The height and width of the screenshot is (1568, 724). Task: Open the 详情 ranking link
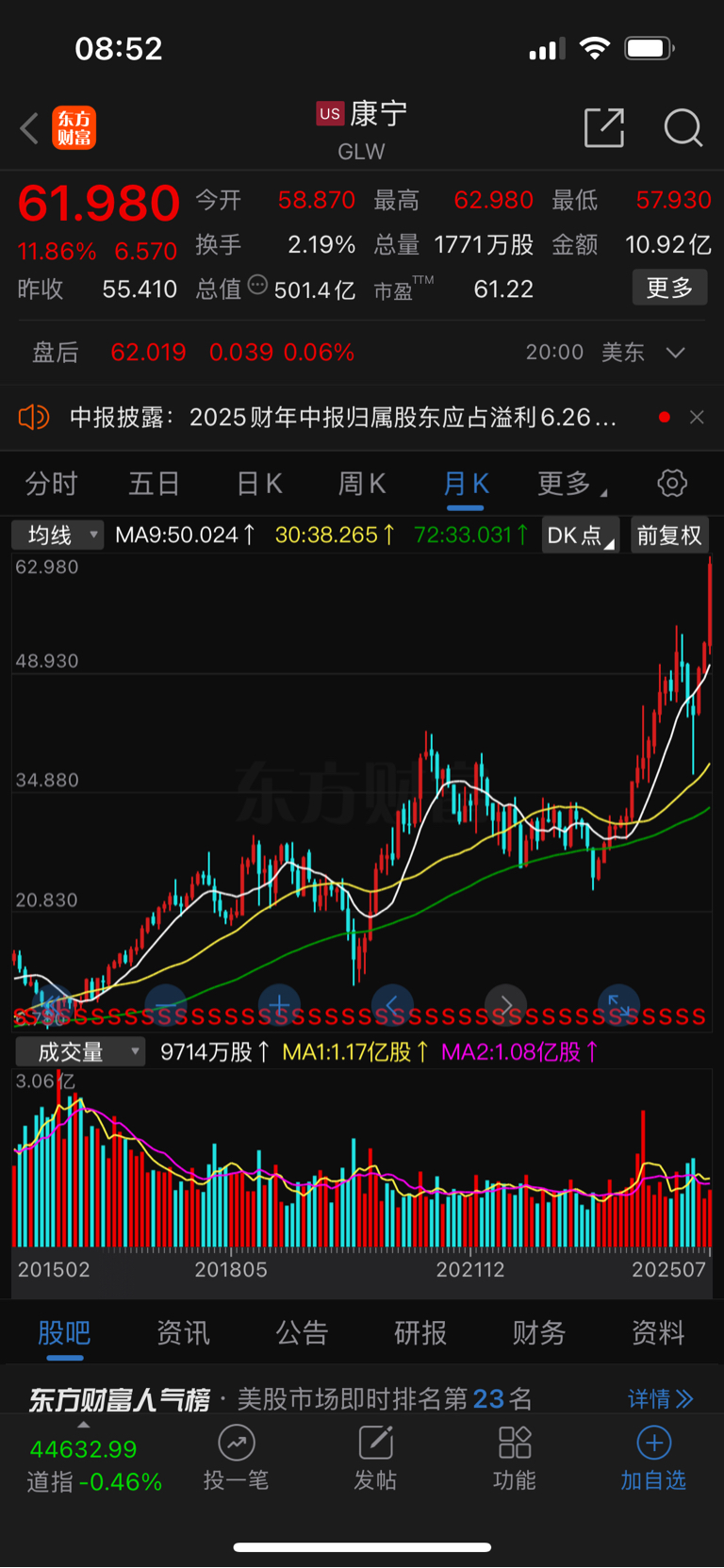pyautogui.click(x=661, y=1398)
